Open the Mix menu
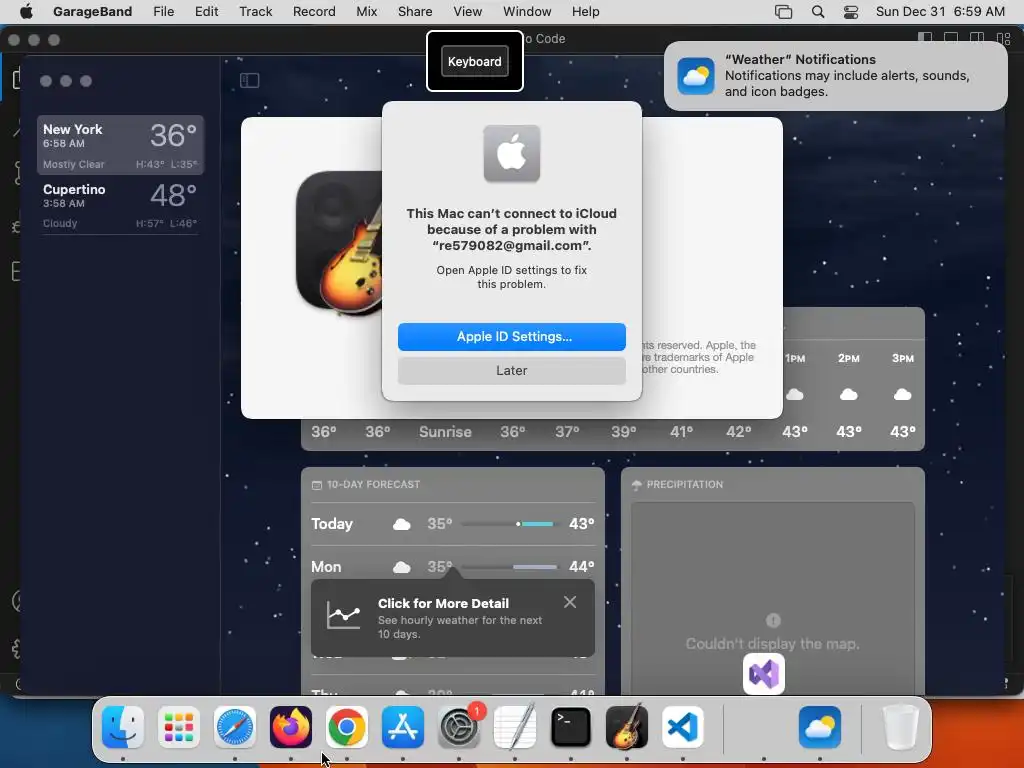Viewport: 1024px width, 768px height. point(366,11)
